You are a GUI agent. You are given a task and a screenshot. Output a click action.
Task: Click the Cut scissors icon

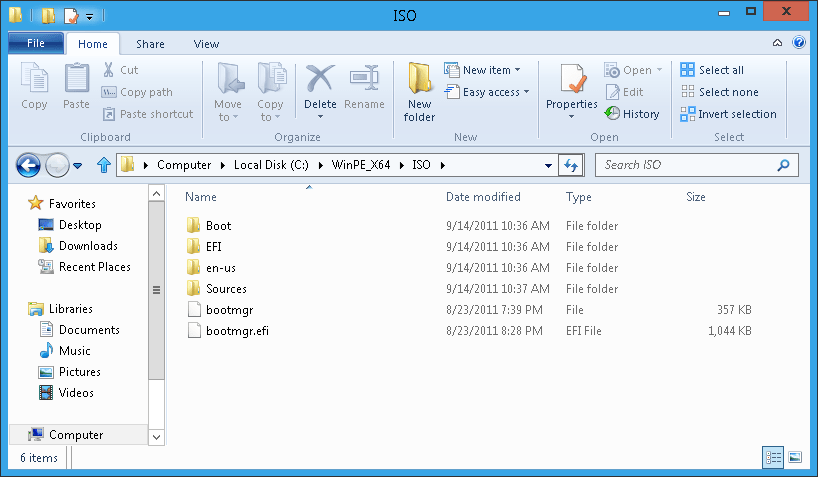(109, 70)
